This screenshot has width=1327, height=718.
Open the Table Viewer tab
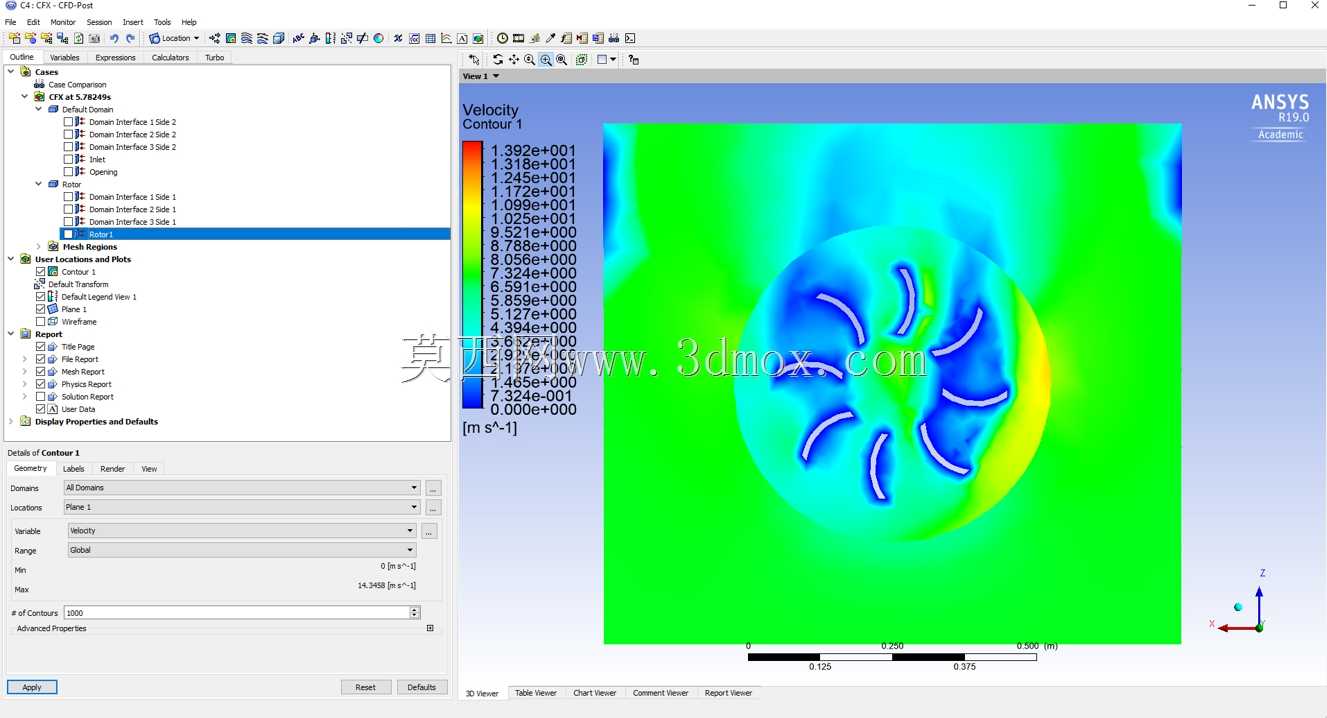click(536, 693)
